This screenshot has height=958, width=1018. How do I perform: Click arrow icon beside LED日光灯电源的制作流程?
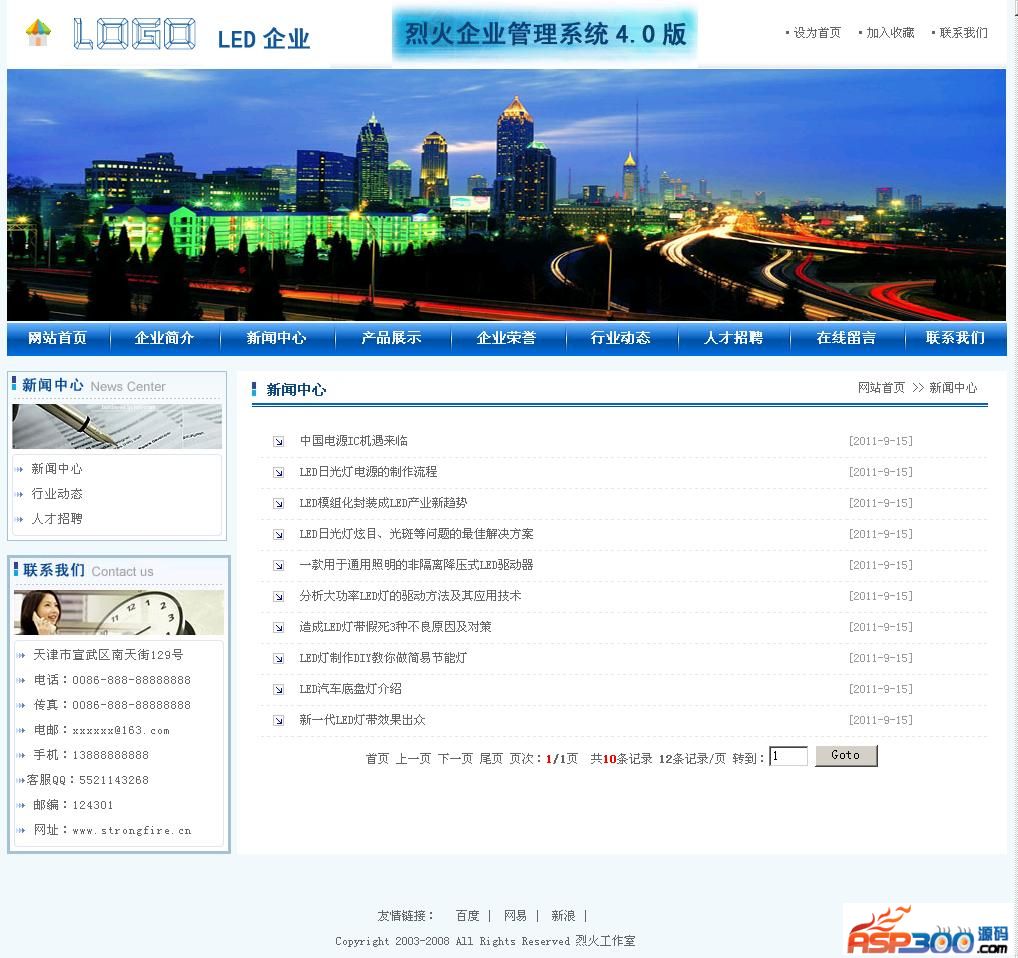point(279,473)
